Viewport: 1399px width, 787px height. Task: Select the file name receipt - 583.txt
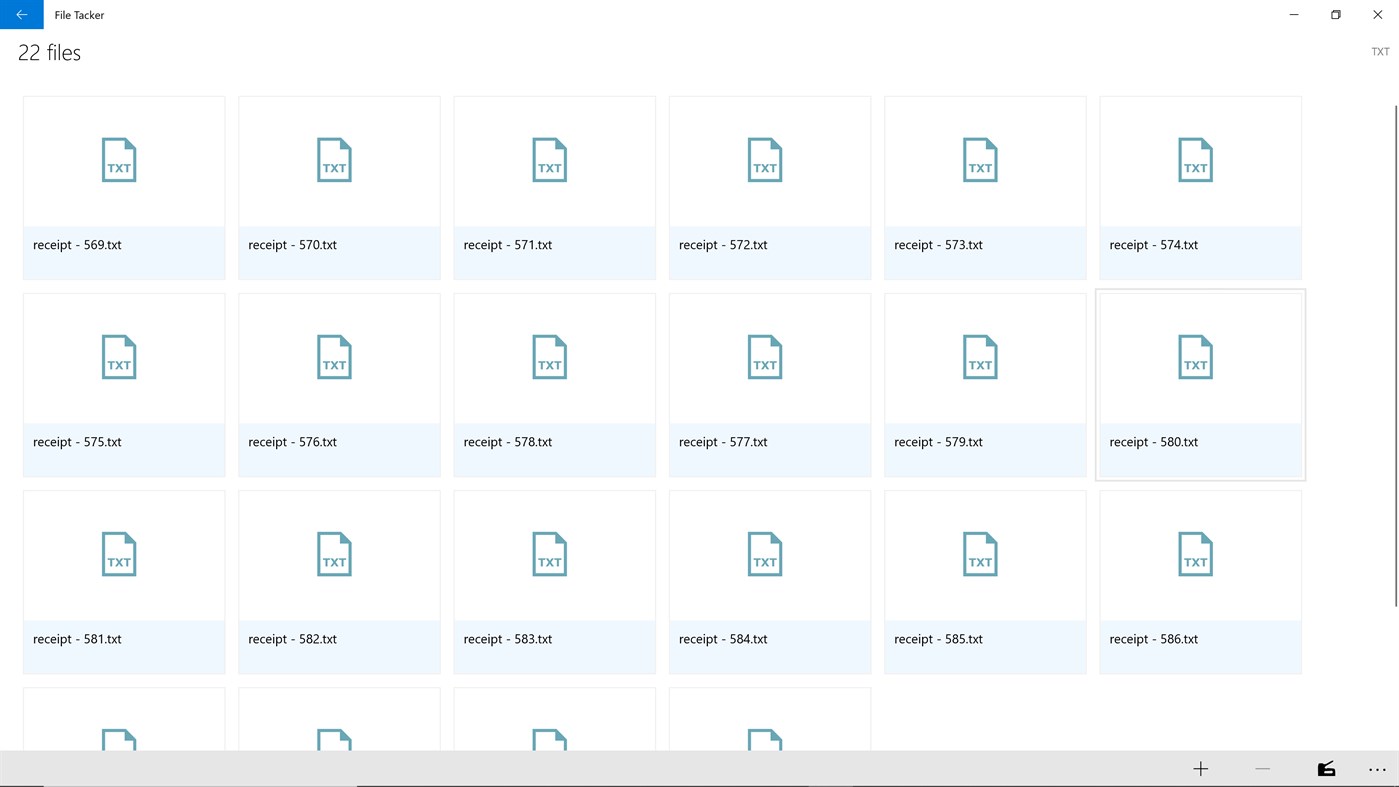[x=508, y=639]
